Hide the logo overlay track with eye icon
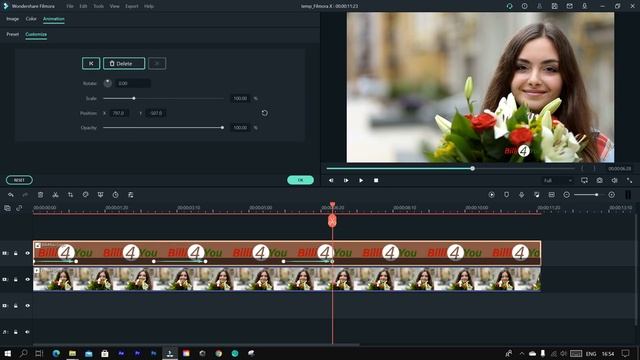640x360 pixels. coord(27,253)
